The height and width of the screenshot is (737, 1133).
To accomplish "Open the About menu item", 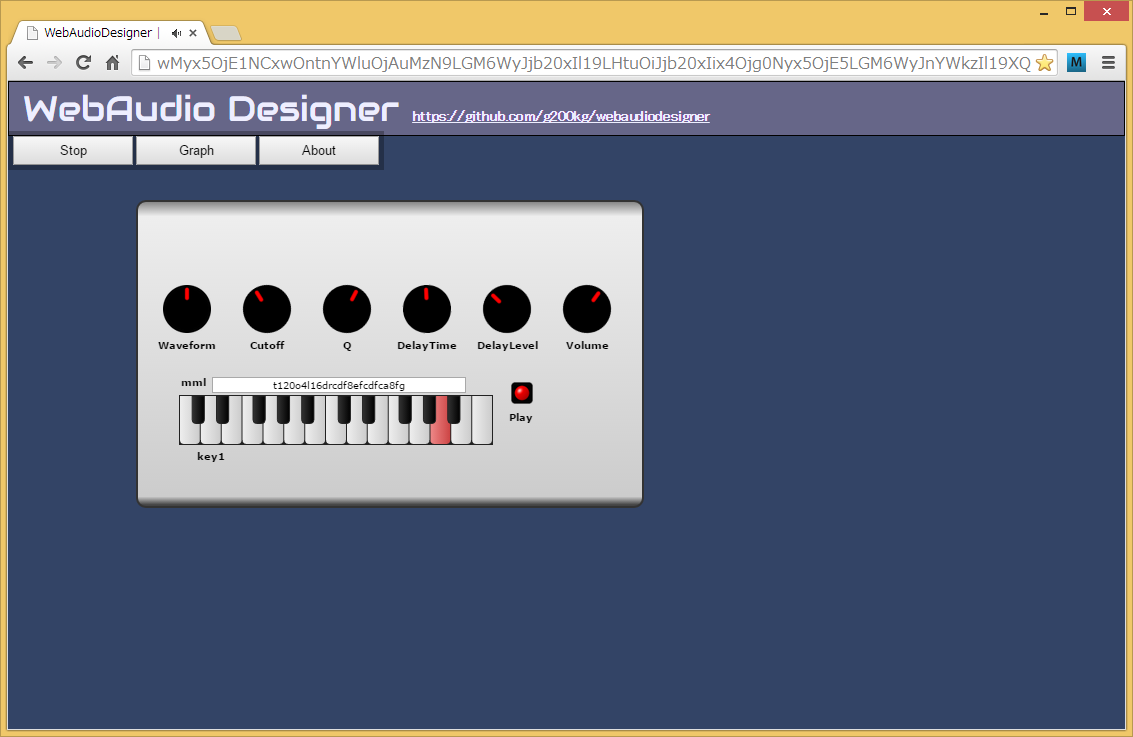I will coord(319,150).
